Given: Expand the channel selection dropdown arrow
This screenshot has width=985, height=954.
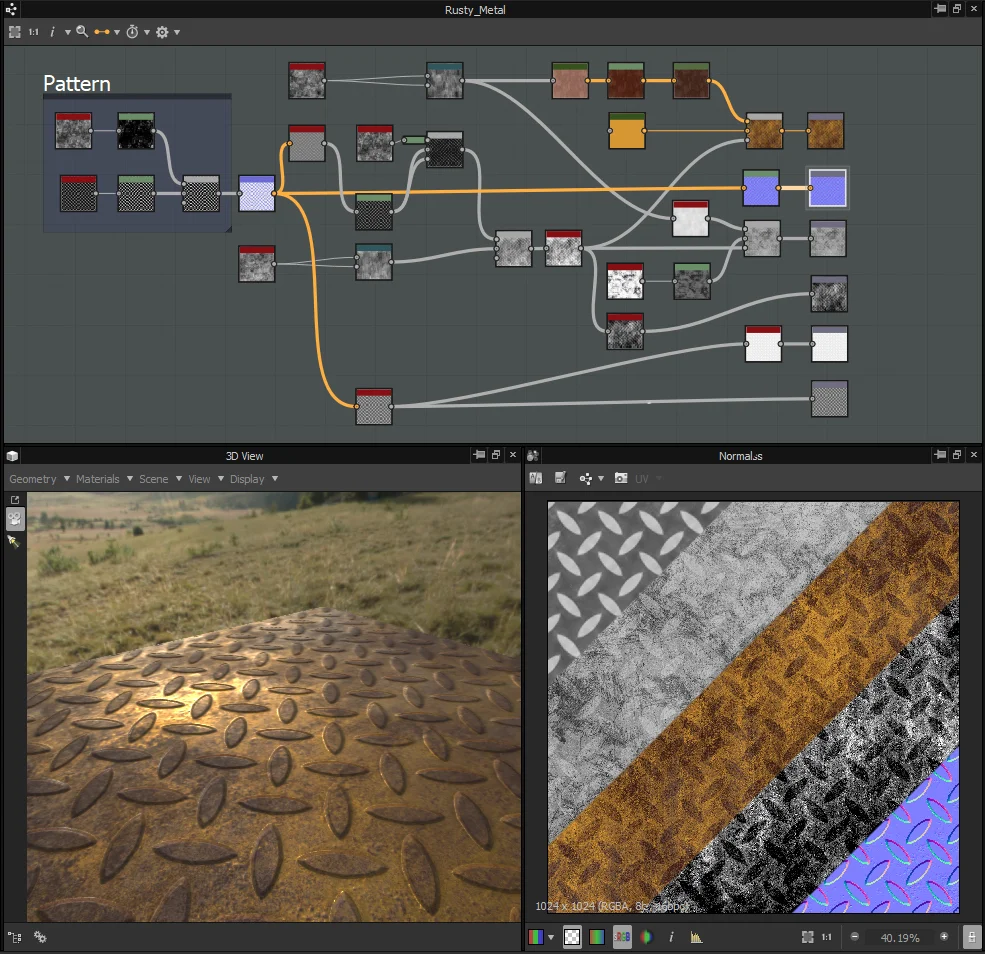Looking at the screenshot, I should click(x=551, y=938).
